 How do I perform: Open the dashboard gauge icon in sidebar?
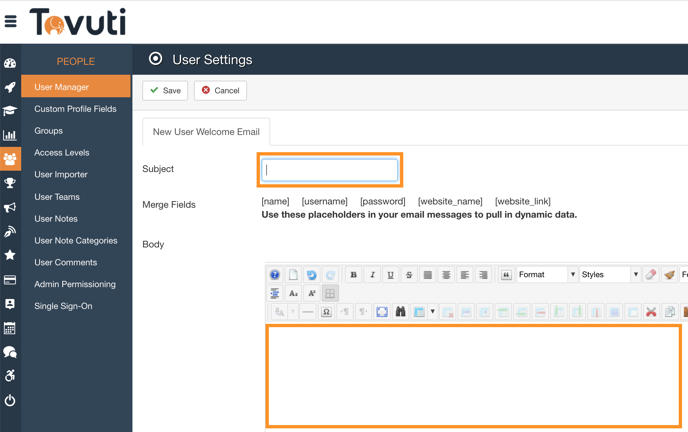[10, 63]
